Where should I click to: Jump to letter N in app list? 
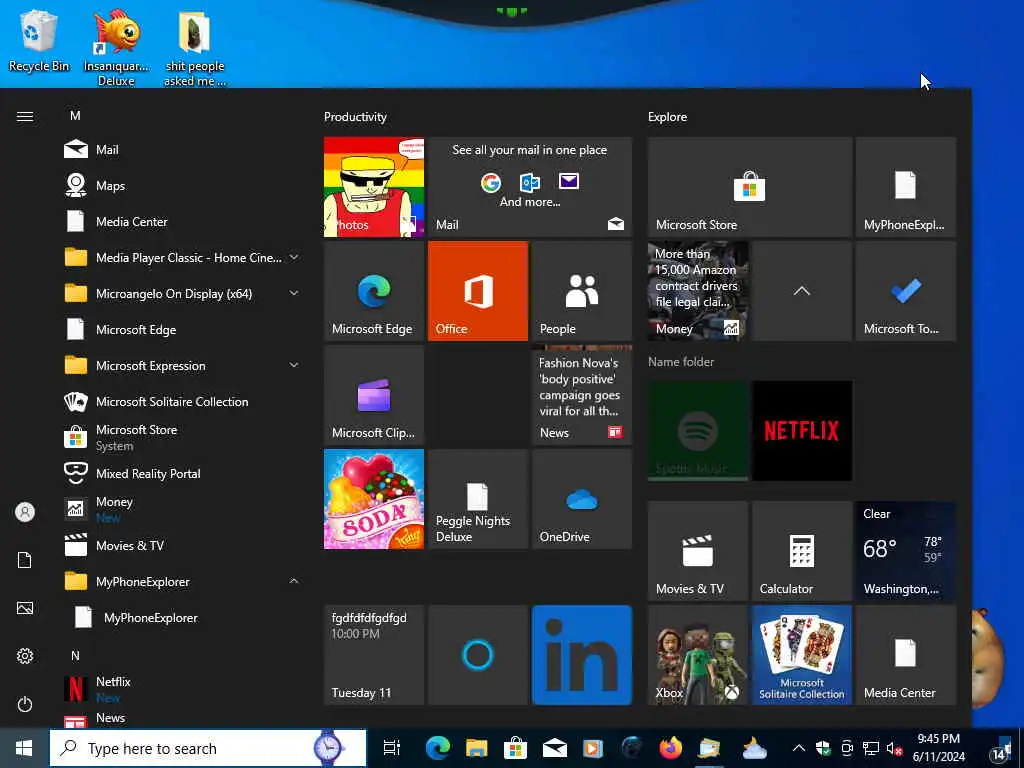click(75, 655)
